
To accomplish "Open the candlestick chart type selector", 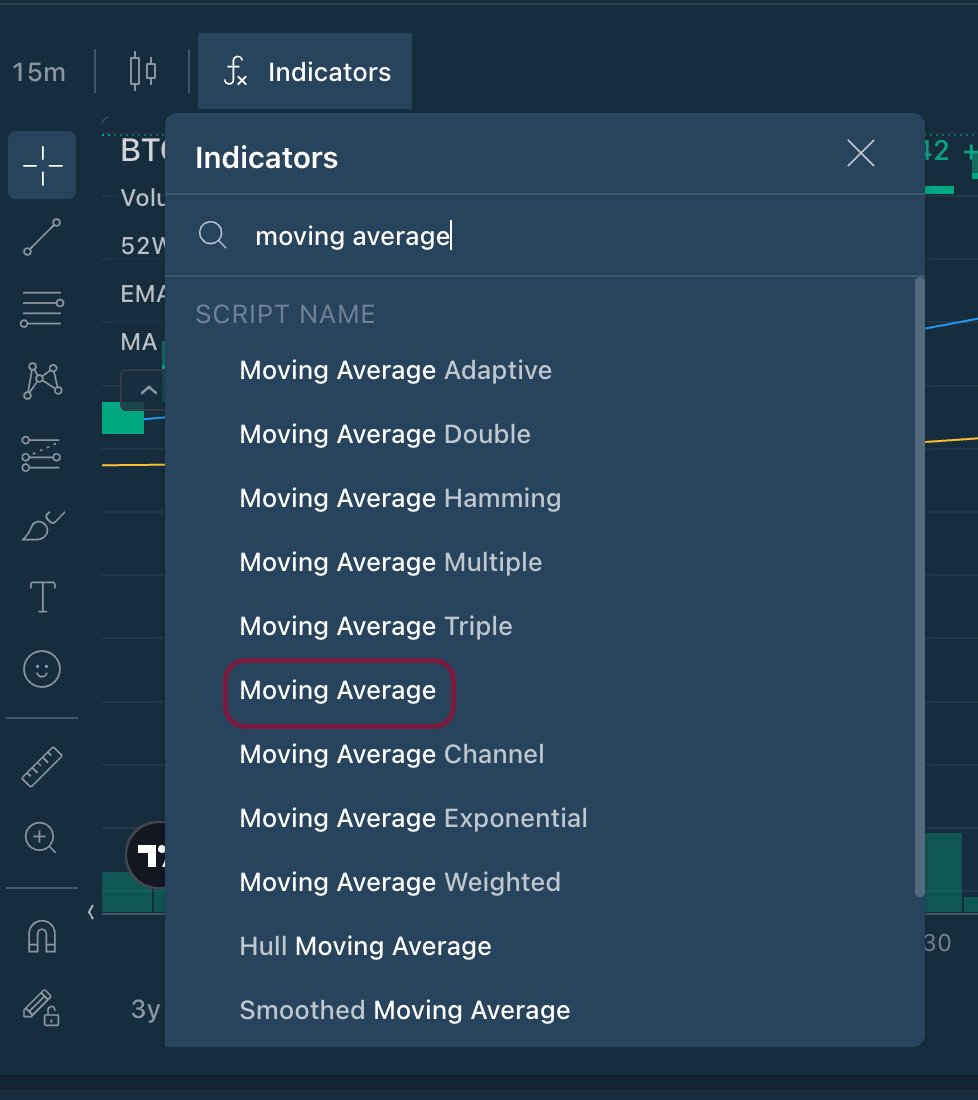I will pos(143,72).
